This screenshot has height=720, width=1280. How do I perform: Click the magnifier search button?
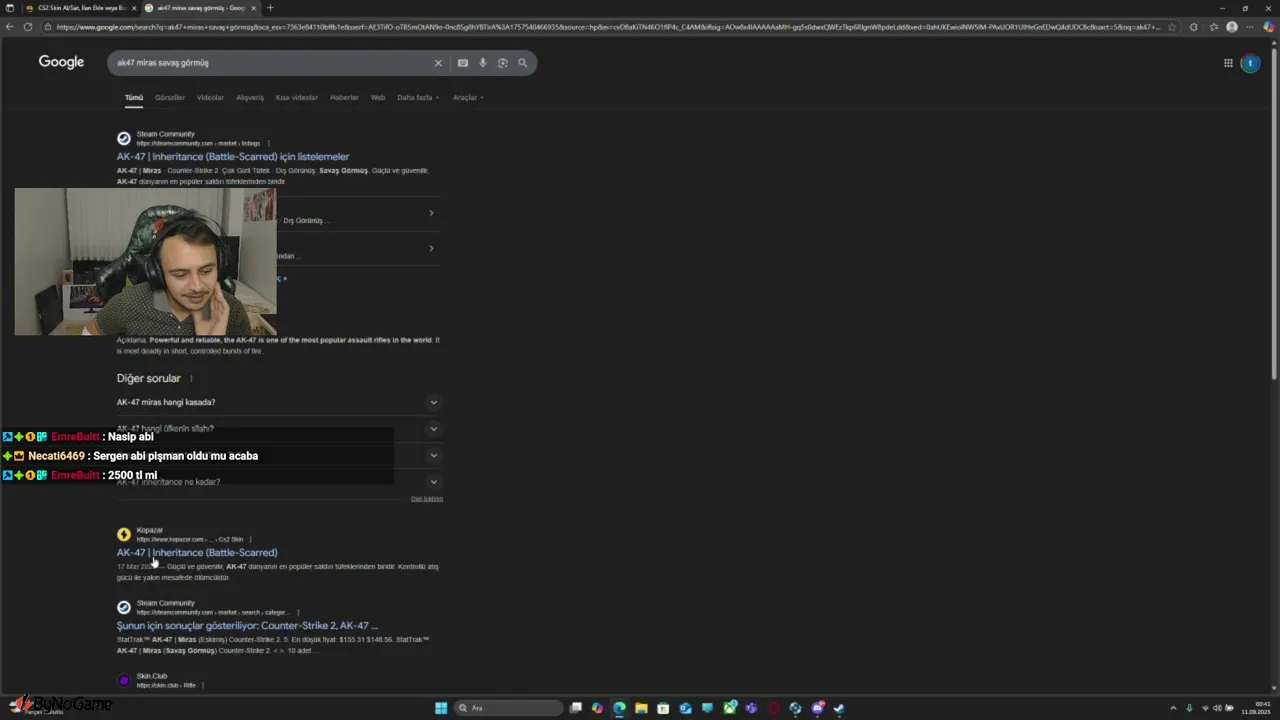click(522, 63)
